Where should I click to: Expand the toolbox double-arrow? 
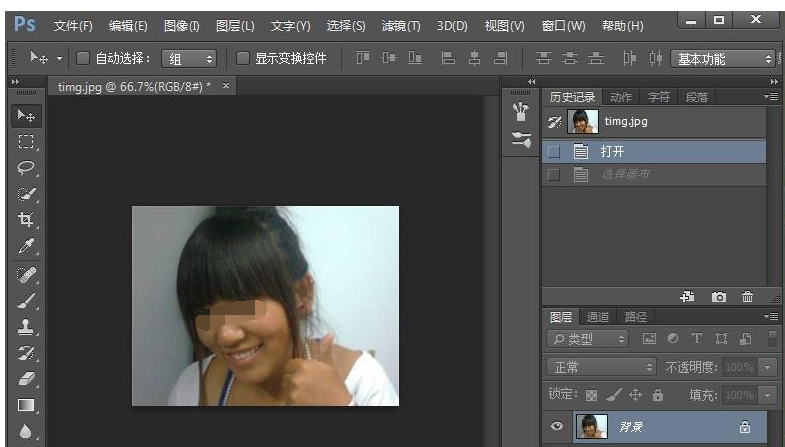(16, 82)
